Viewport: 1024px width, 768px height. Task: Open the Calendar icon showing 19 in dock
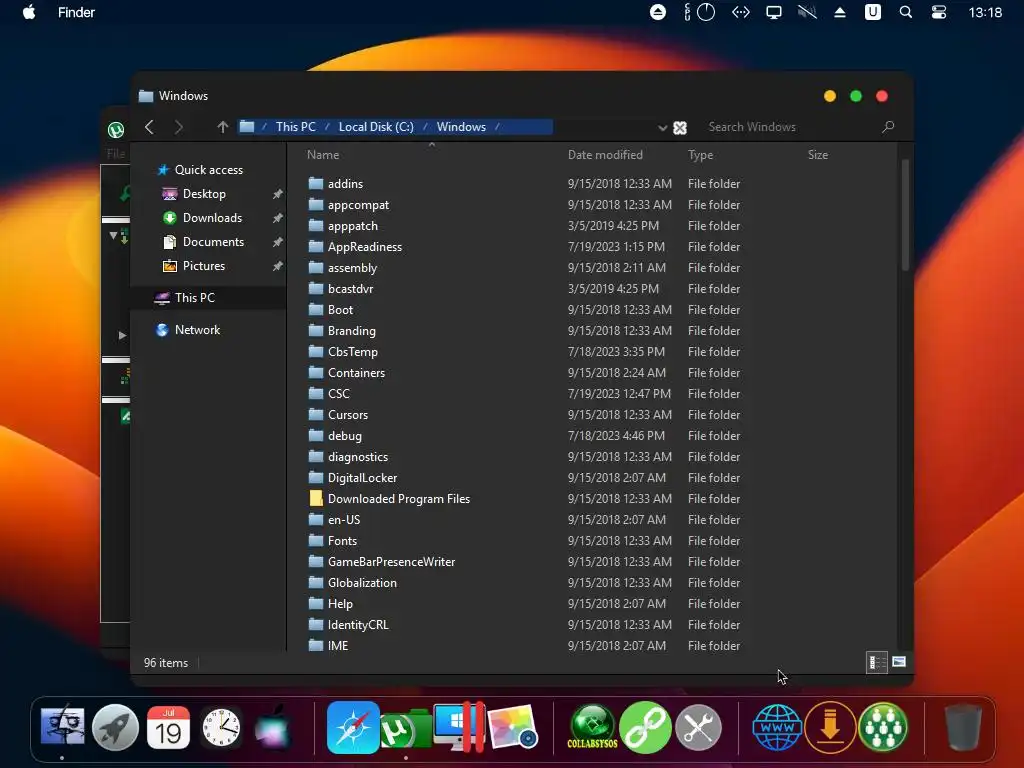point(168,728)
